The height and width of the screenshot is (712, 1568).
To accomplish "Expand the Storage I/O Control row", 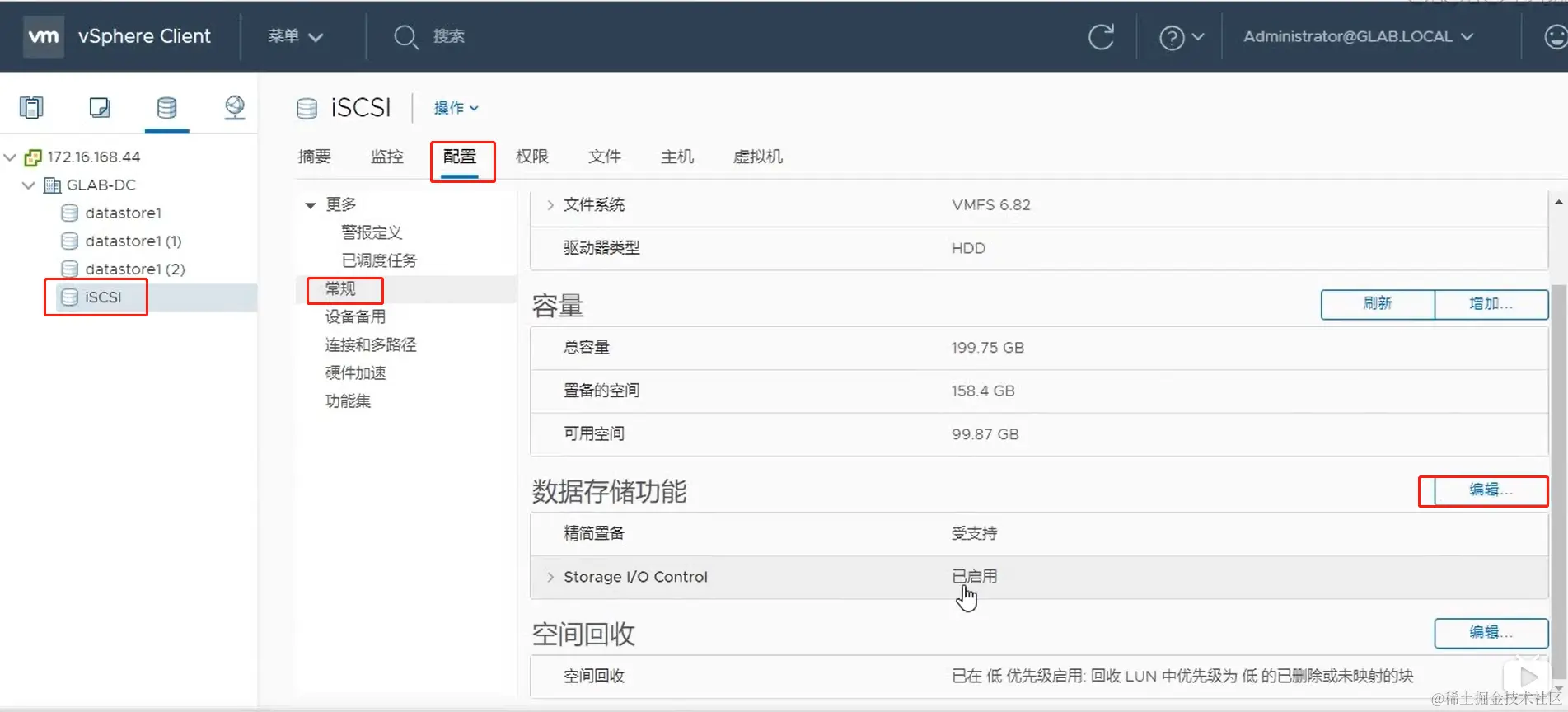I will pos(550,577).
